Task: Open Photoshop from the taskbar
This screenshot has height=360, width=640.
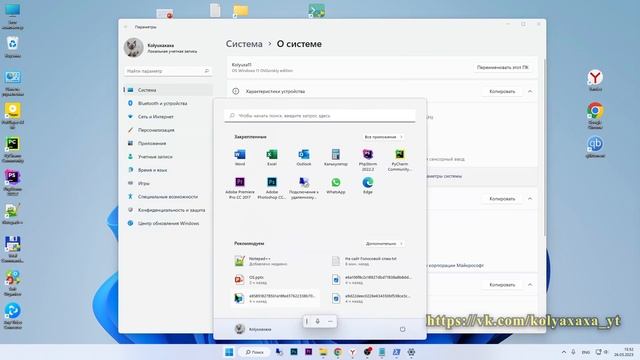Action: pos(294,352)
